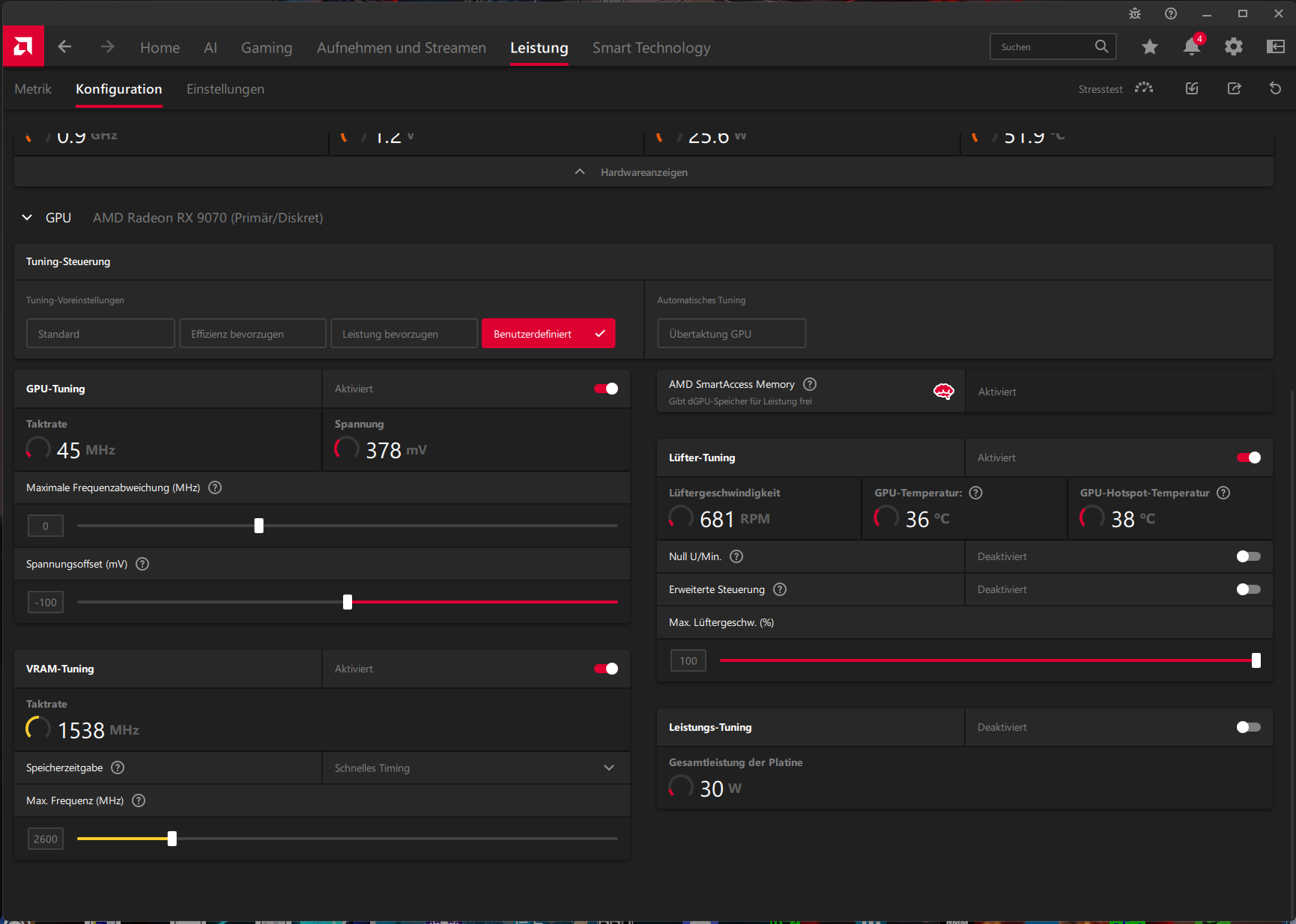Open Aufnehmen und Streamen tab
Screen dimensions: 1296x924
point(402,47)
